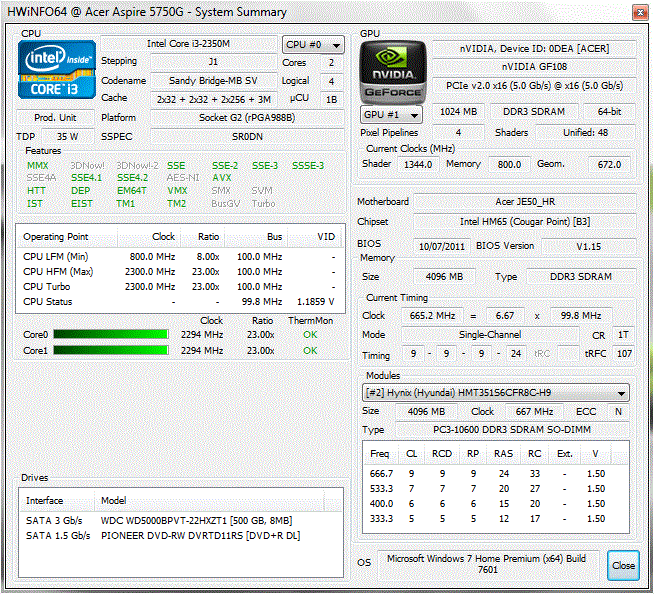This screenshot has width=654, height=594.
Task: Click the BIOS date 10/07/2011 field
Action: click(x=442, y=246)
